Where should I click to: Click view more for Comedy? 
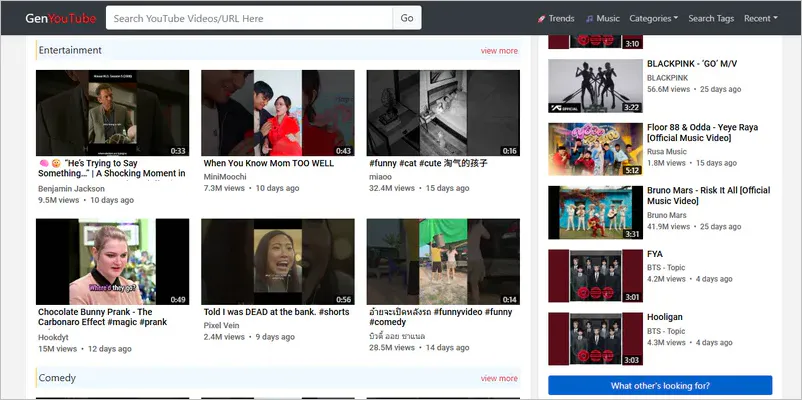pyautogui.click(x=499, y=379)
